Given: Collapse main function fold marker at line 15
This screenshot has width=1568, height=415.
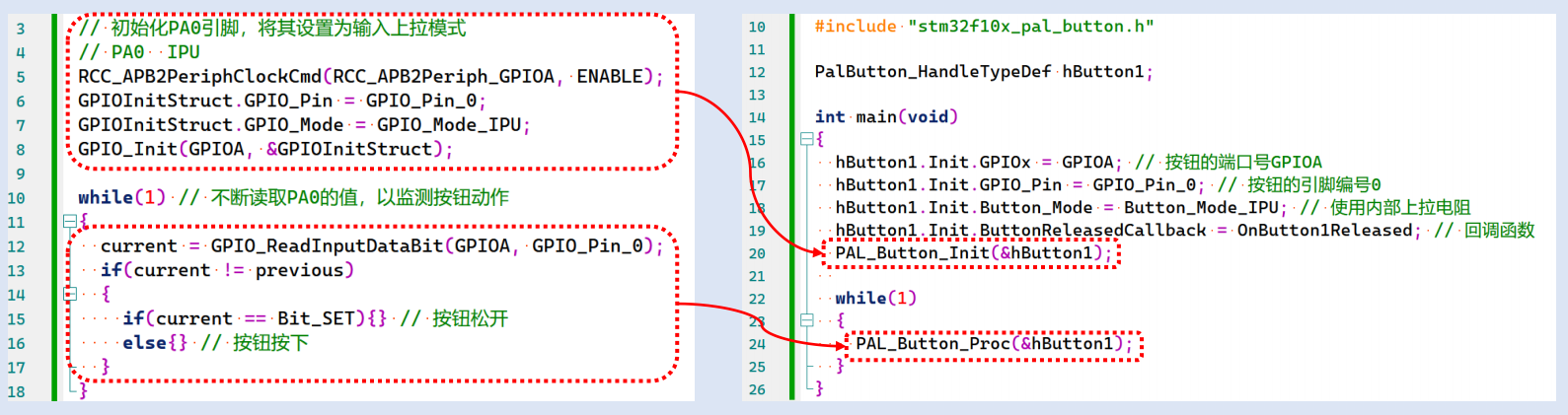Looking at the screenshot, I should pos(806,140).
